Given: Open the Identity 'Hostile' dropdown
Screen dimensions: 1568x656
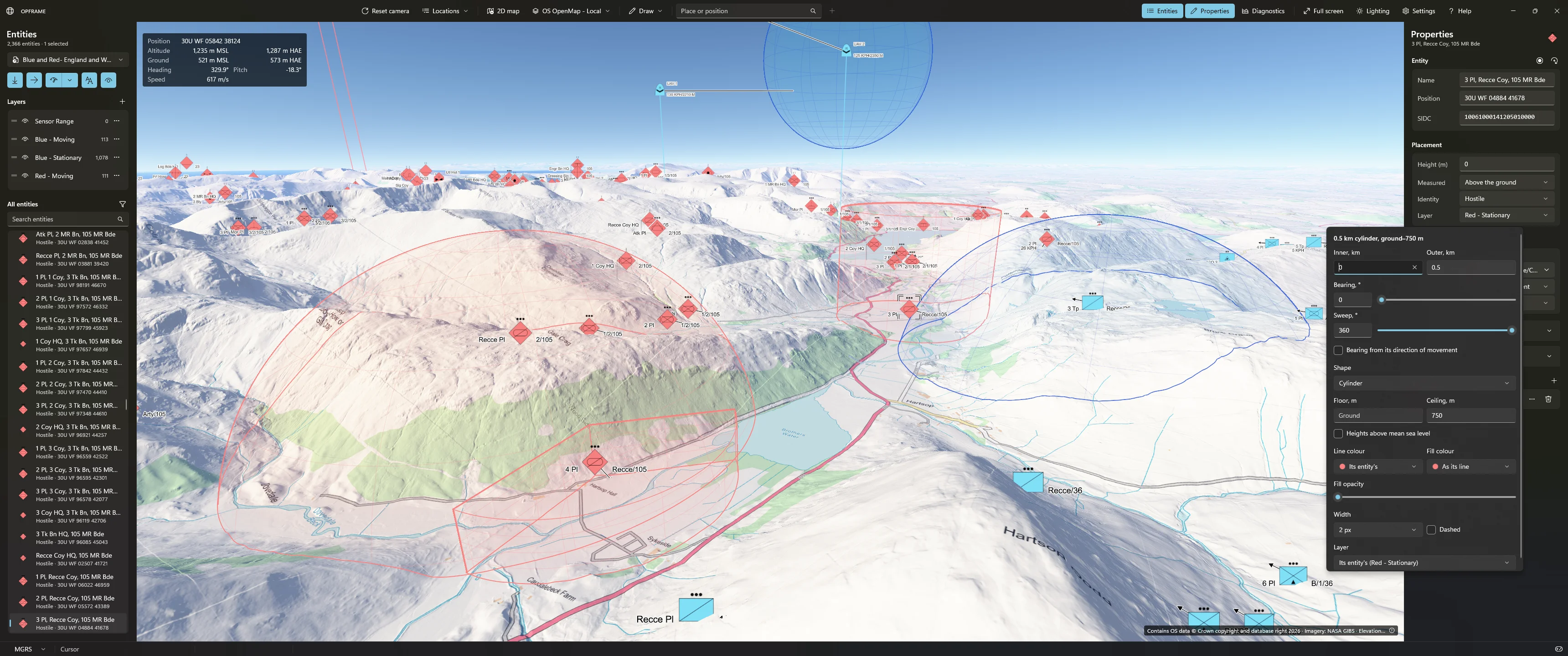Looking at the screenshot, I should [x=1506, y=198].
